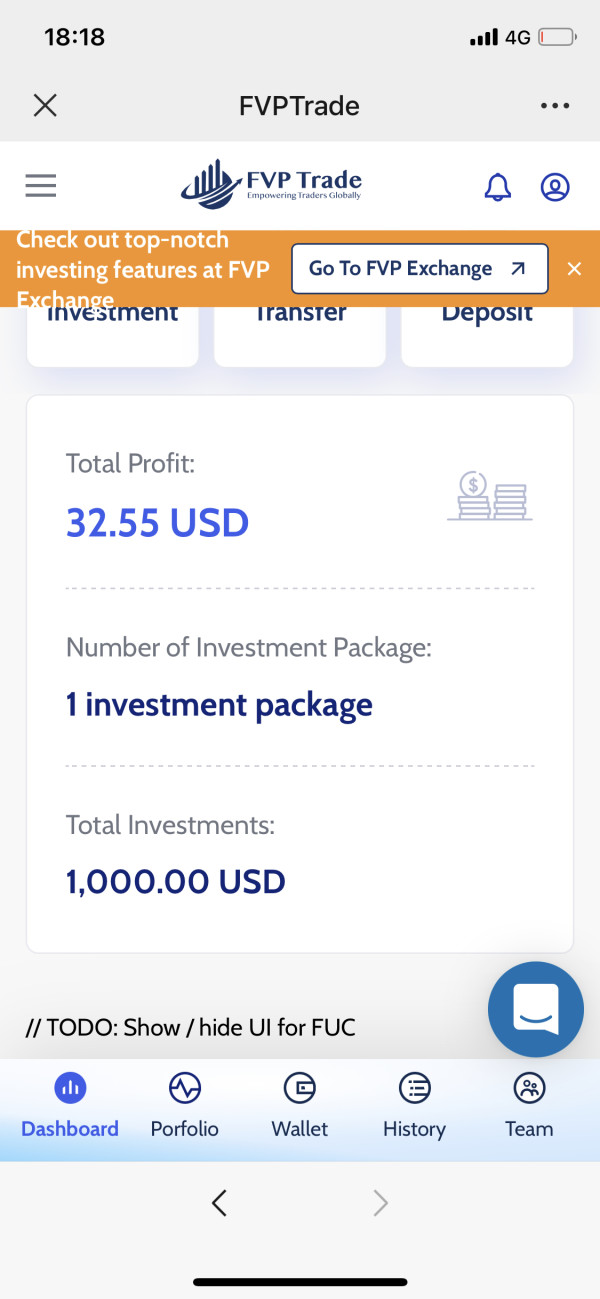Switch to the Dashboard tab

70,1107
